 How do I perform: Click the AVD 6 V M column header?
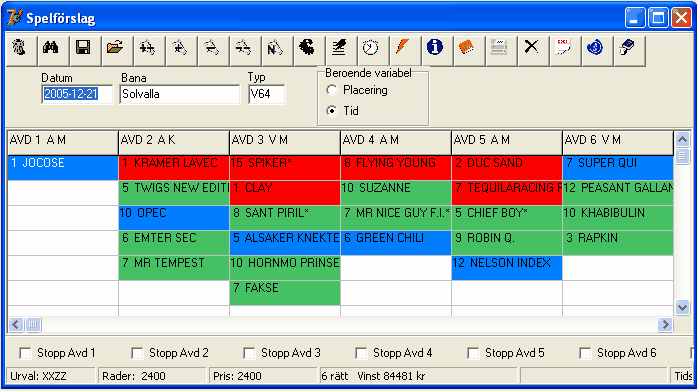(x=618, y=143)
